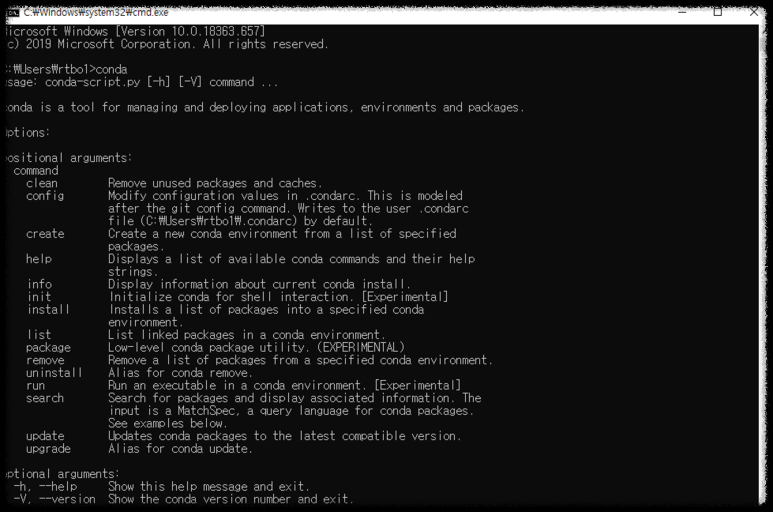773x512 pixels.
Task: Click the 'upgrade' command name
Action: (48, 449)
